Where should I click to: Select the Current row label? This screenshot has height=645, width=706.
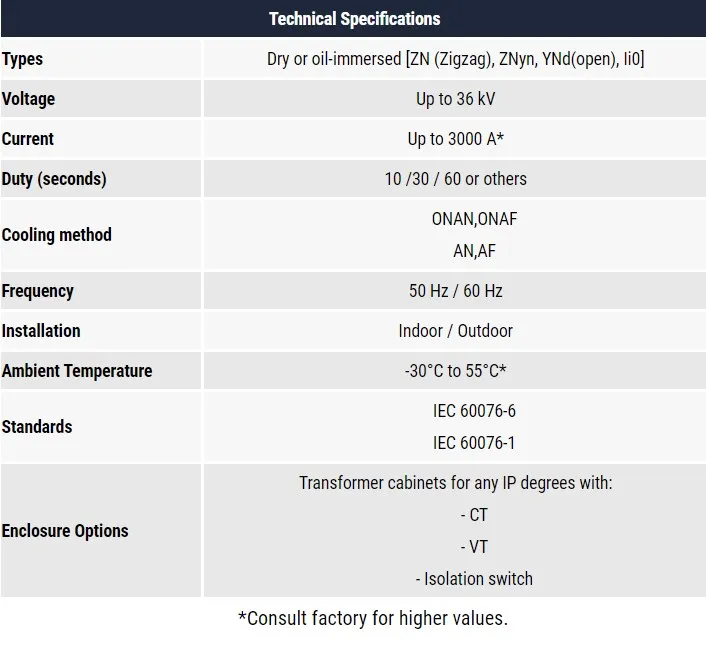click(28, 139)
